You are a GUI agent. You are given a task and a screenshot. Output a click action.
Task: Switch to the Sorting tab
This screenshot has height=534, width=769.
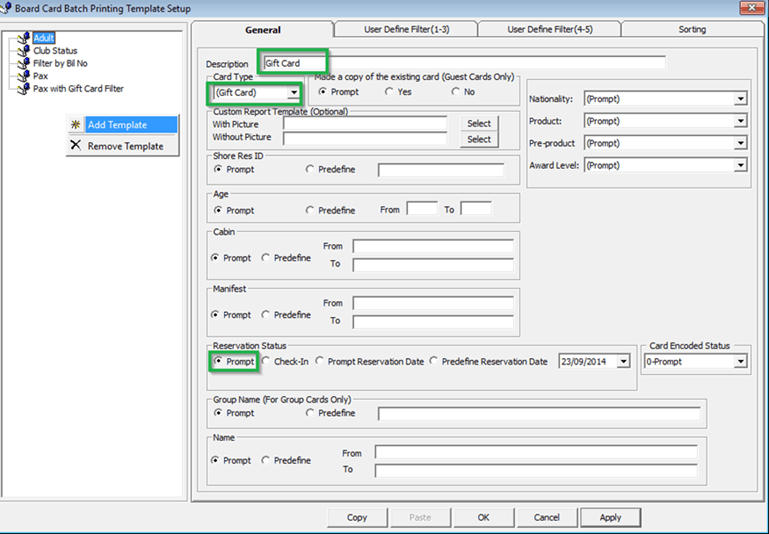click(x=692, y=29)
